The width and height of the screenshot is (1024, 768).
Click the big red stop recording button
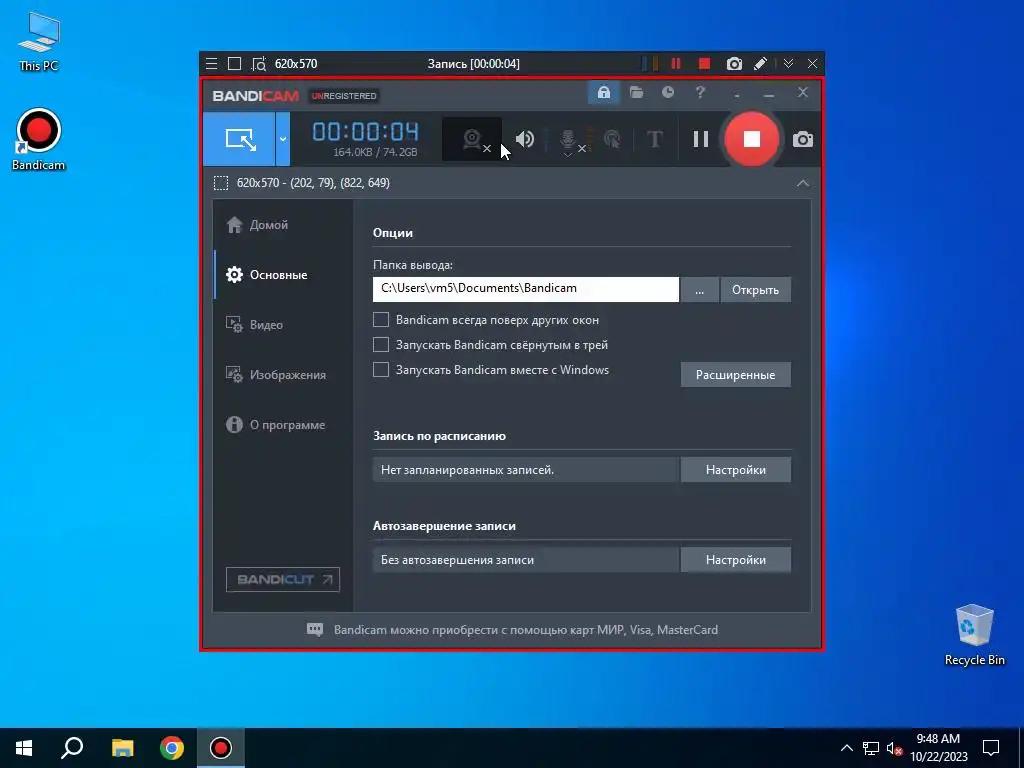click(x=752, y=139)
